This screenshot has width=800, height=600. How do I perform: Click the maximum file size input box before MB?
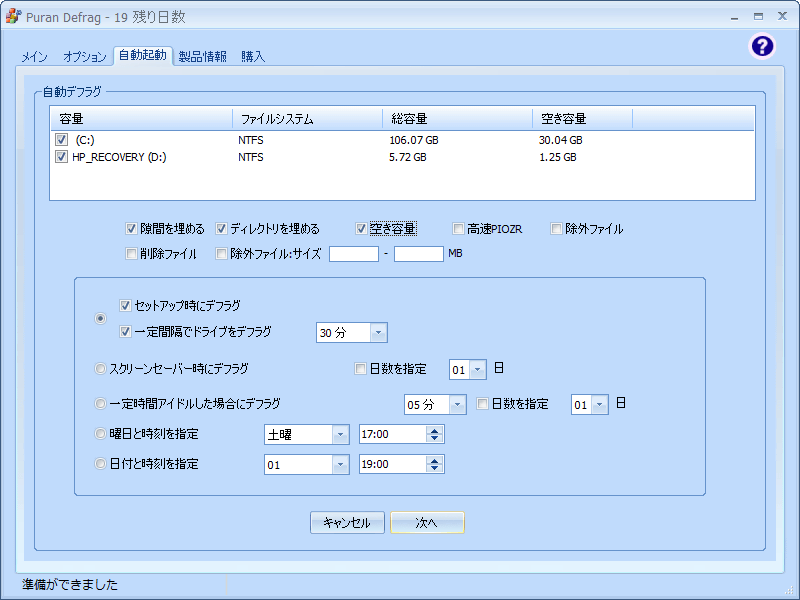419,254
